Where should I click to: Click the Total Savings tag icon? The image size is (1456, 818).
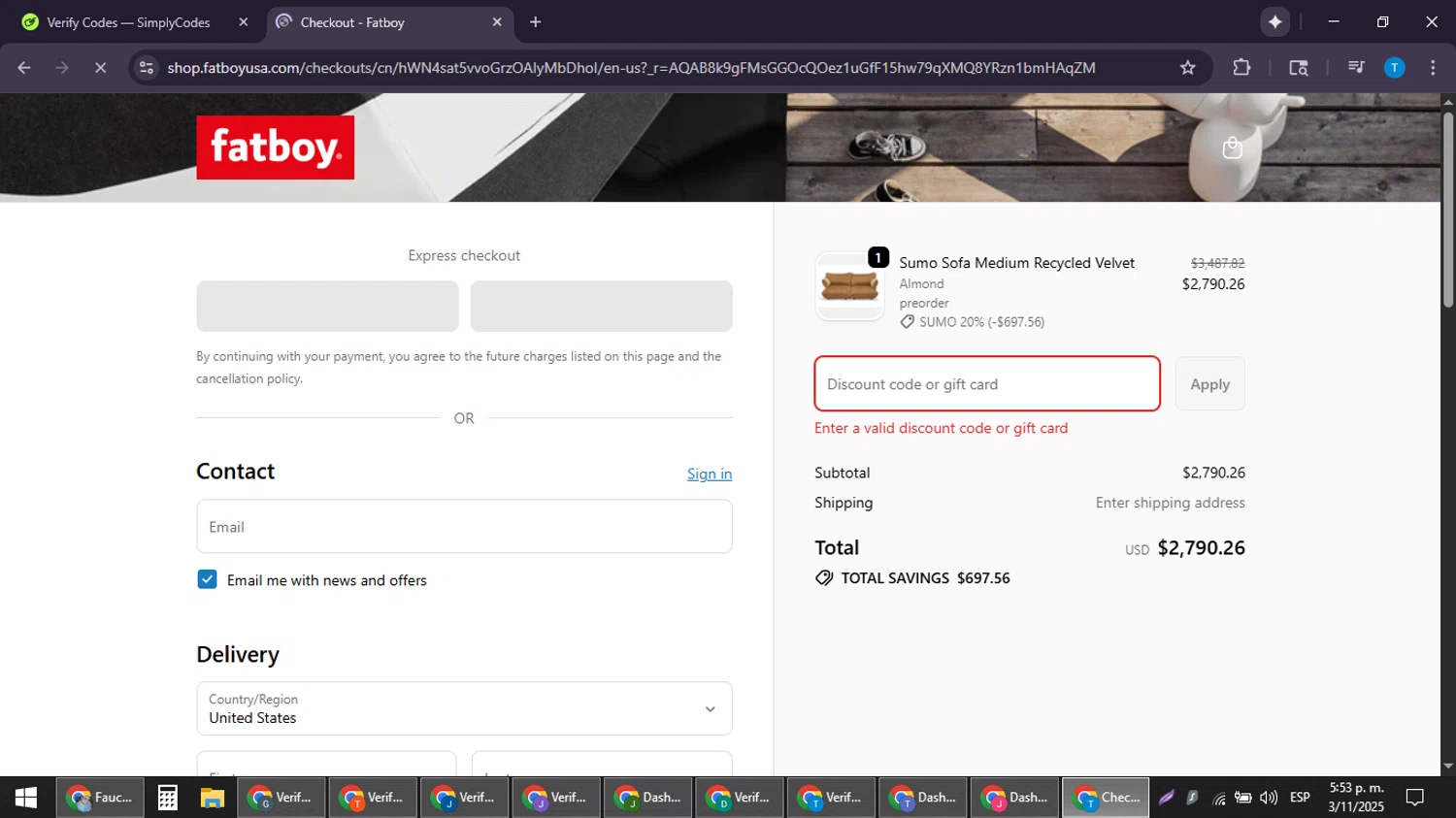click(824, 577)
